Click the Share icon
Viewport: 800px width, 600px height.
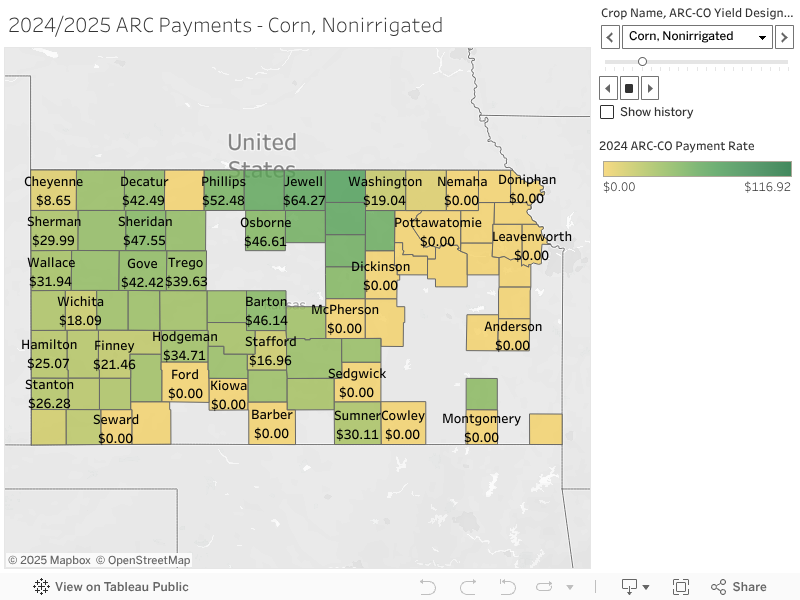click(718, 587)
